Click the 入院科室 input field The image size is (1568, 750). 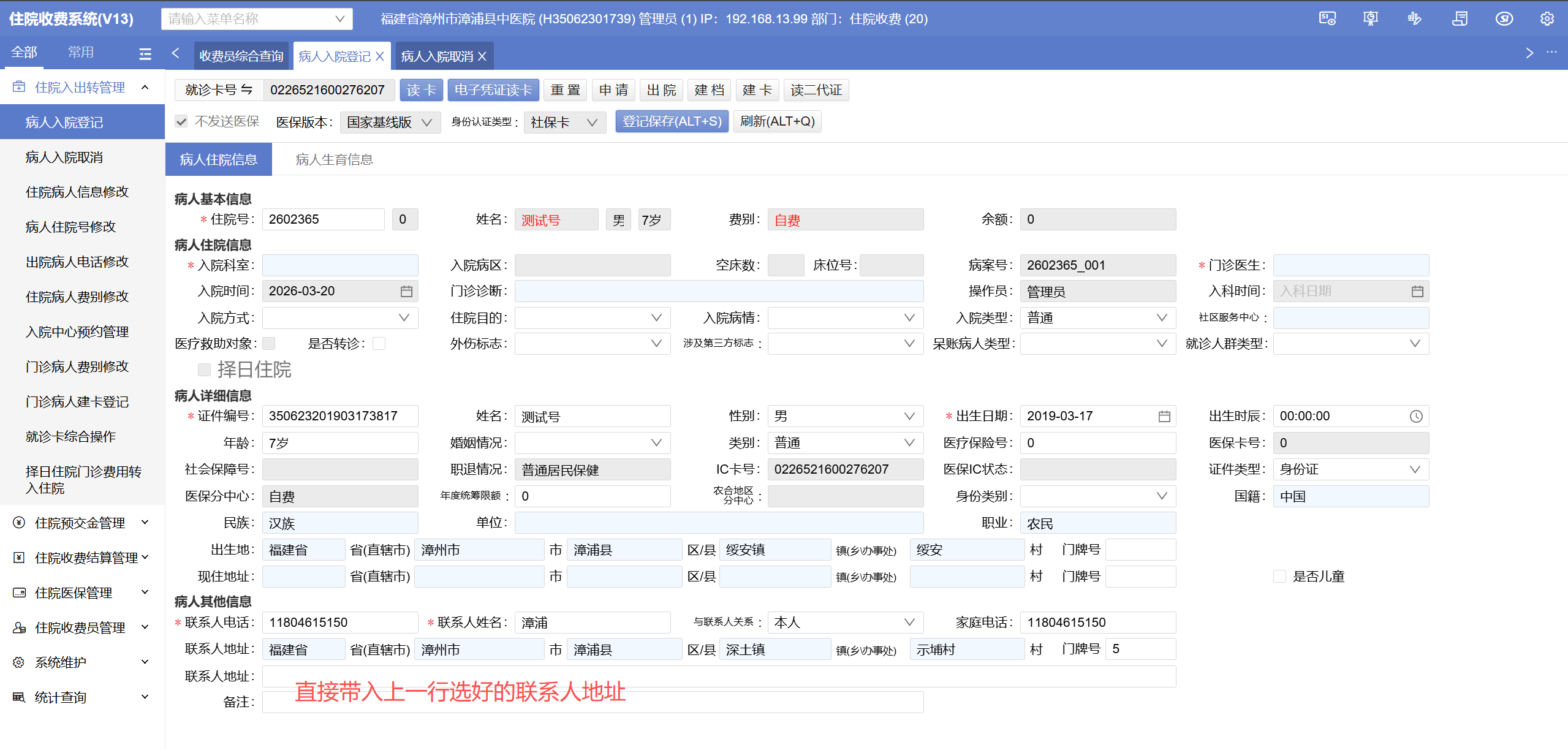340,265
